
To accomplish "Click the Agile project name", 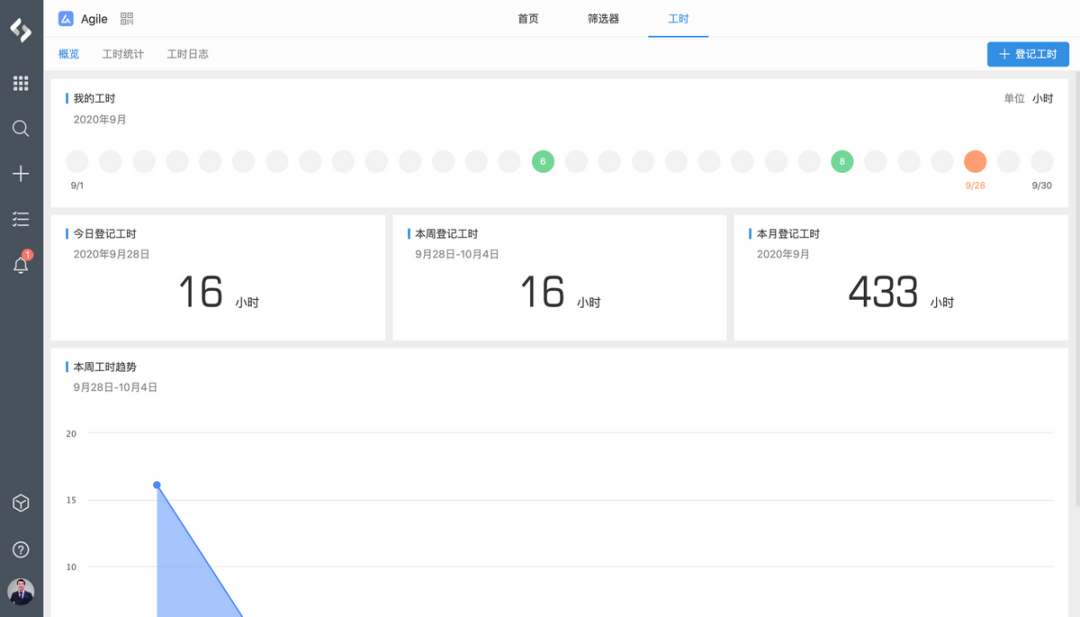I will [x=94, y=19].
